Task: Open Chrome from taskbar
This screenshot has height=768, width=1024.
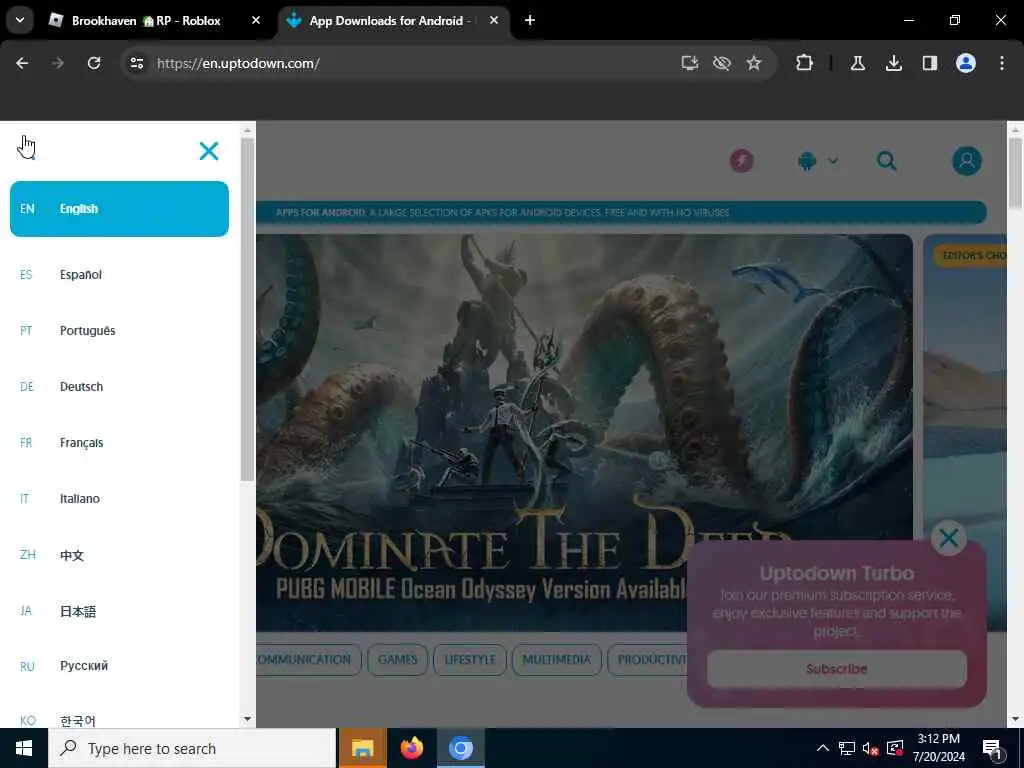Action: pos(460,748)
